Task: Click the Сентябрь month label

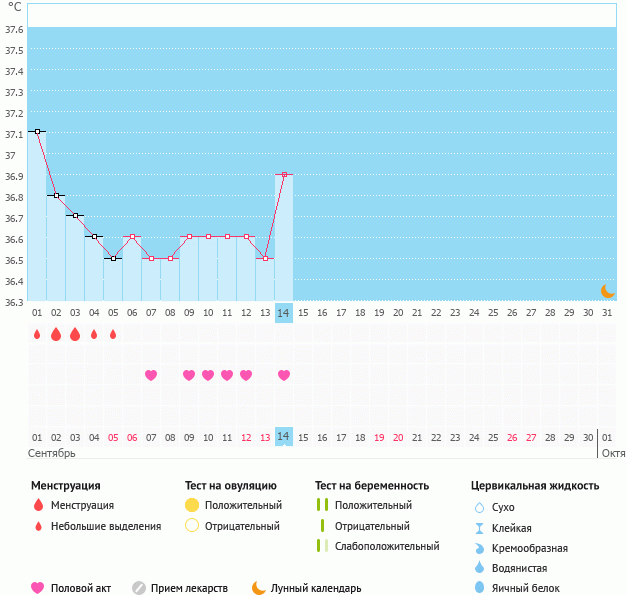Action: tap(53, 453)
